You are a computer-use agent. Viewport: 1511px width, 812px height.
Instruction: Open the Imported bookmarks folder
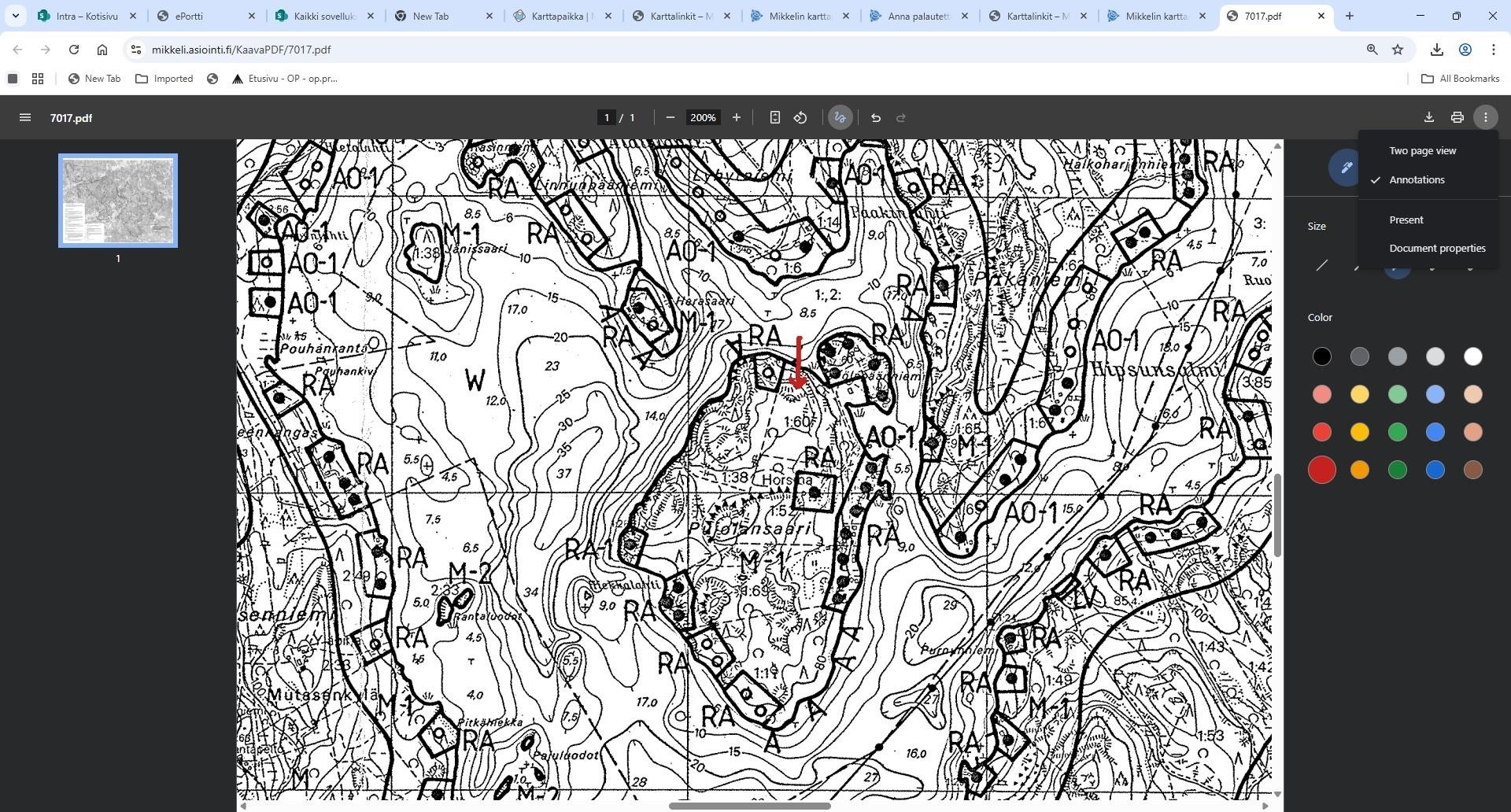(164, 79)
